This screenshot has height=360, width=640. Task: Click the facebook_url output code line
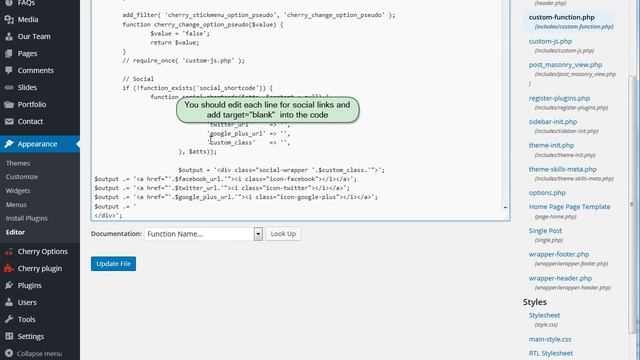(225, 179)
